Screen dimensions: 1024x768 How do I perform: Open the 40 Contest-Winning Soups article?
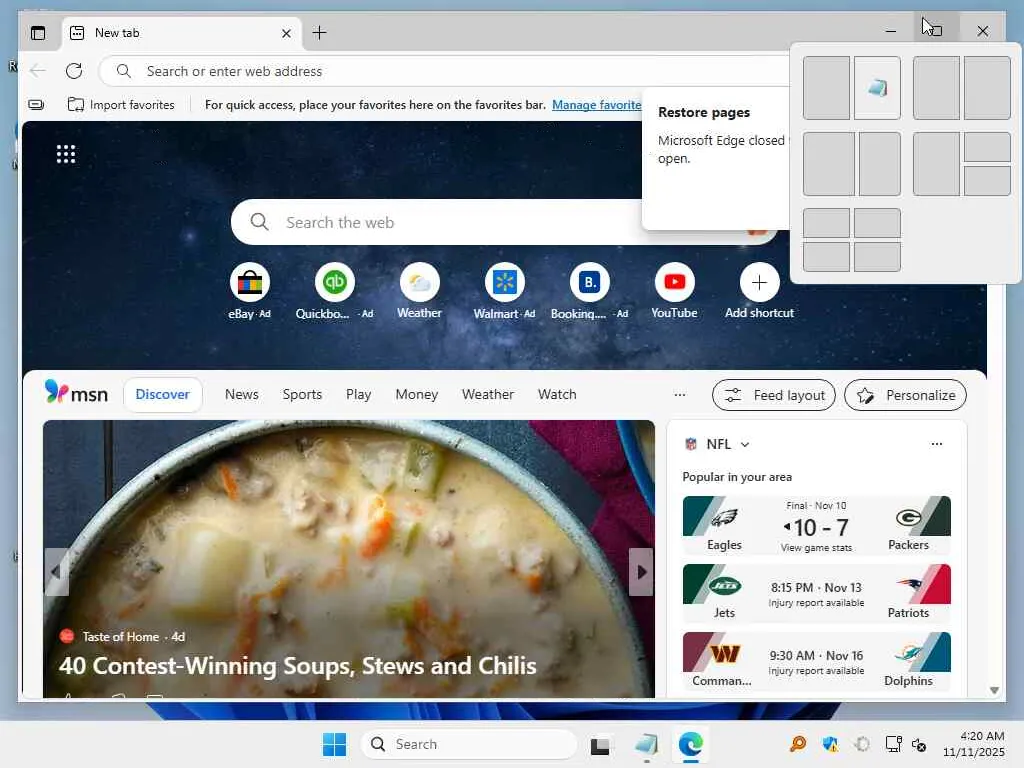(298, 665)
